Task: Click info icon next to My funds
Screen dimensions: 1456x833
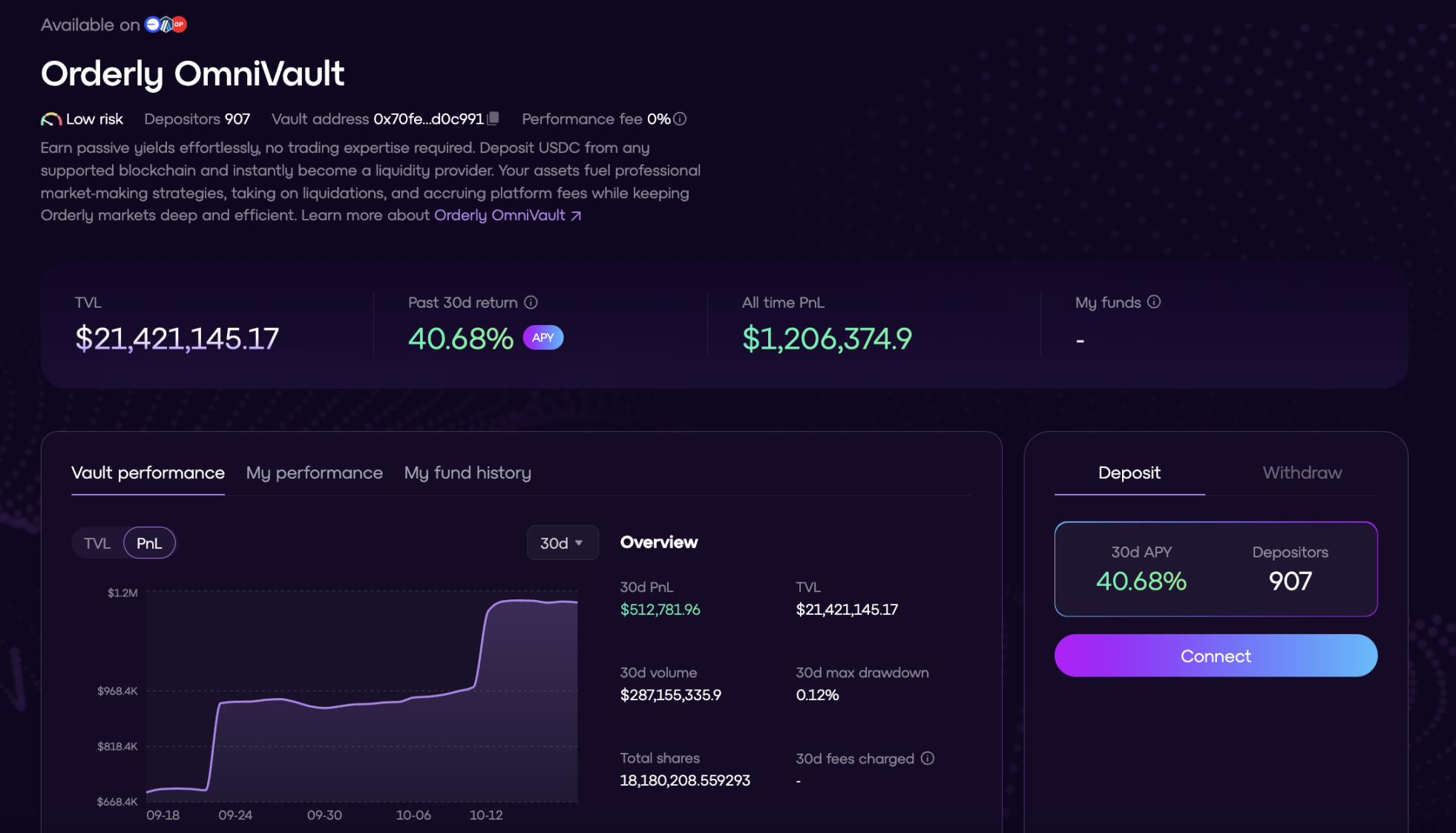Action: click(x=1154, y=302)
